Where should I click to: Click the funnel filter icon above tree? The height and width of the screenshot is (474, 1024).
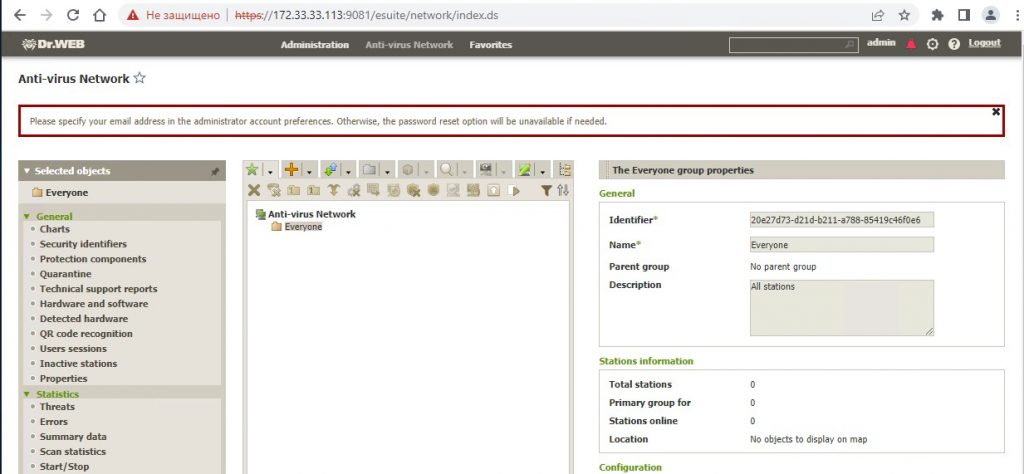pos(546,190)
